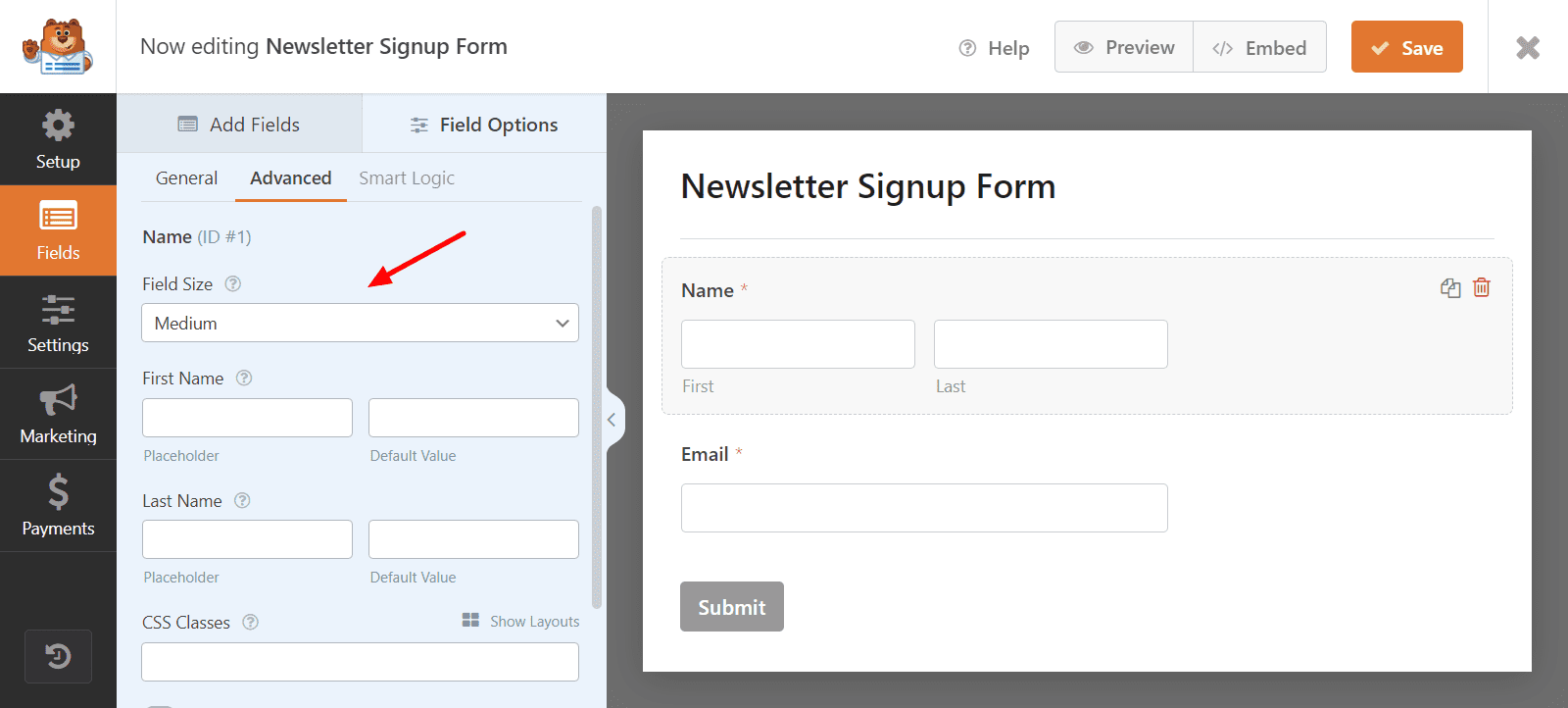1568x708 pixels.
Task: Collapse the sidebar panel with chevron
Action: [x=612, y=420]
